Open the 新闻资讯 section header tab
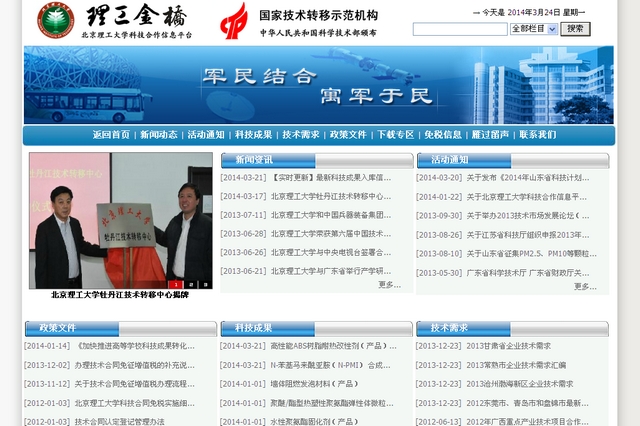Screen dimensions: 640x426 pyautogui.click(x=253, y=160)
